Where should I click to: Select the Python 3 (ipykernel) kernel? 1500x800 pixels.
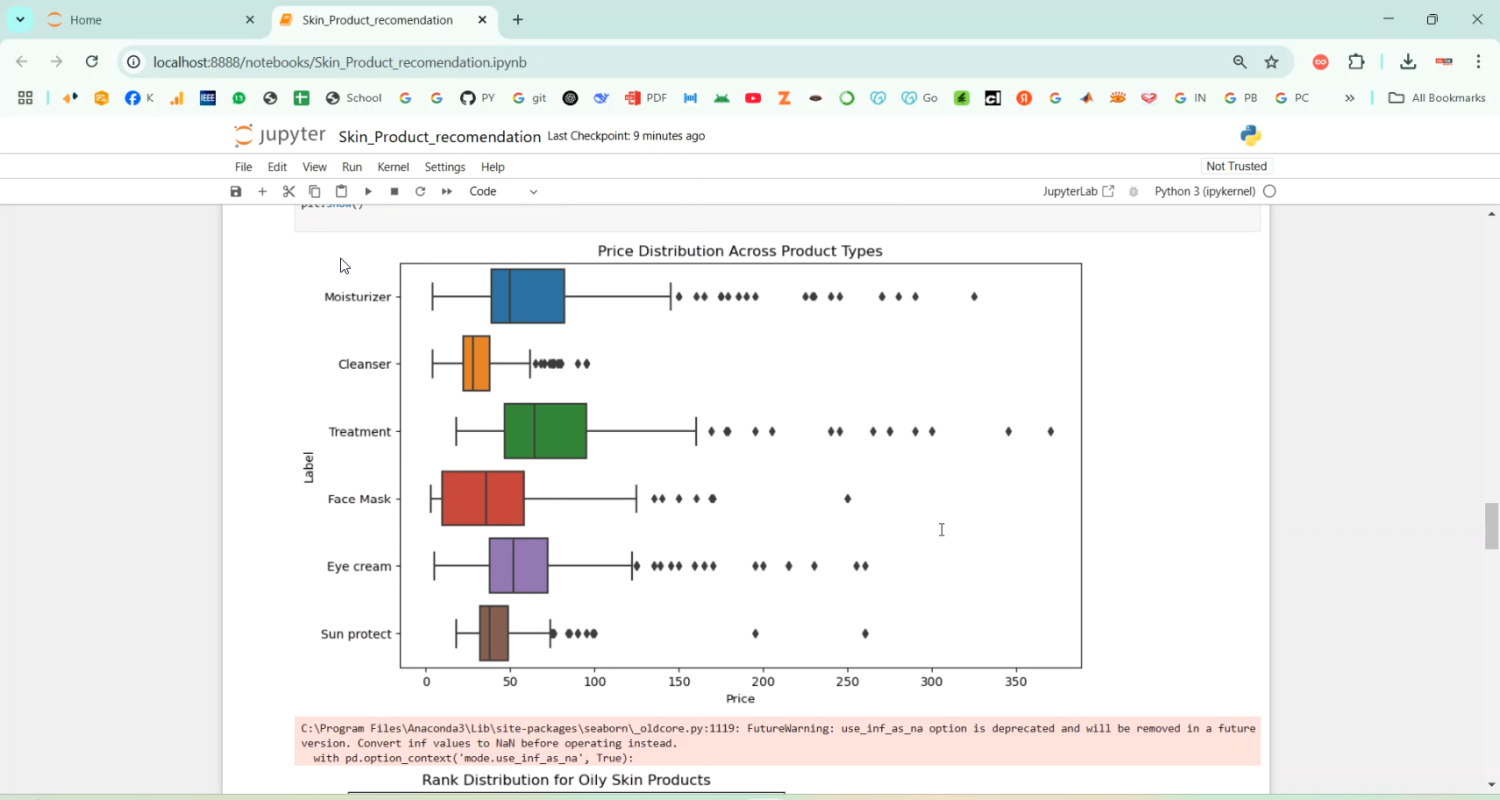[x=1204, y=191]
